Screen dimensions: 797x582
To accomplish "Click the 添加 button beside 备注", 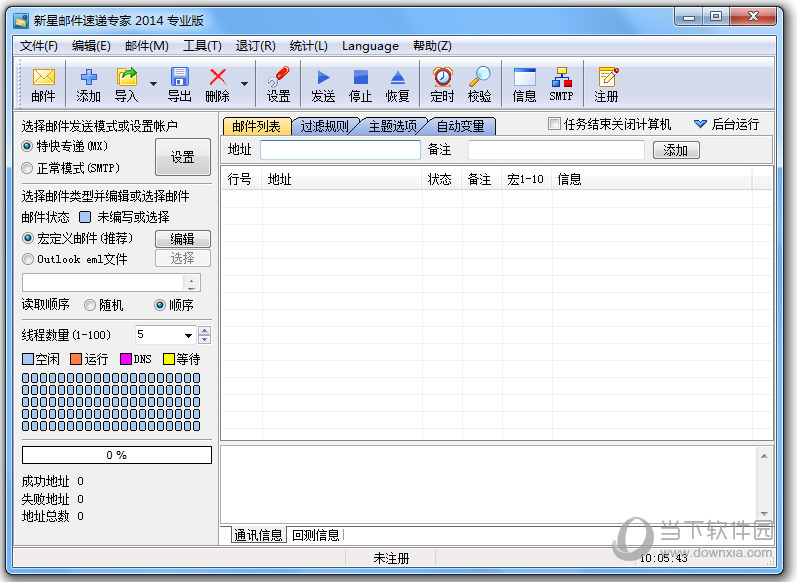I will (x=676, y=150).
